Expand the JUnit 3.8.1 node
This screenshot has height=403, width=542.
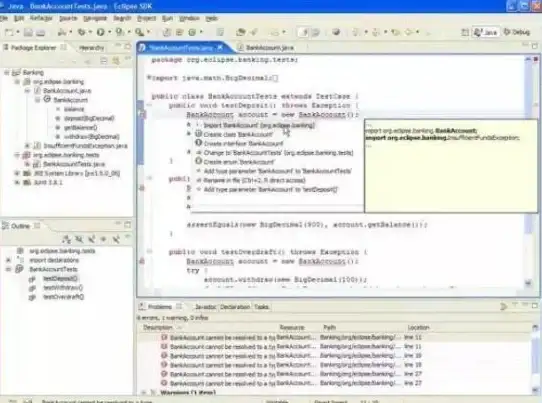click(x=17, y=182)
